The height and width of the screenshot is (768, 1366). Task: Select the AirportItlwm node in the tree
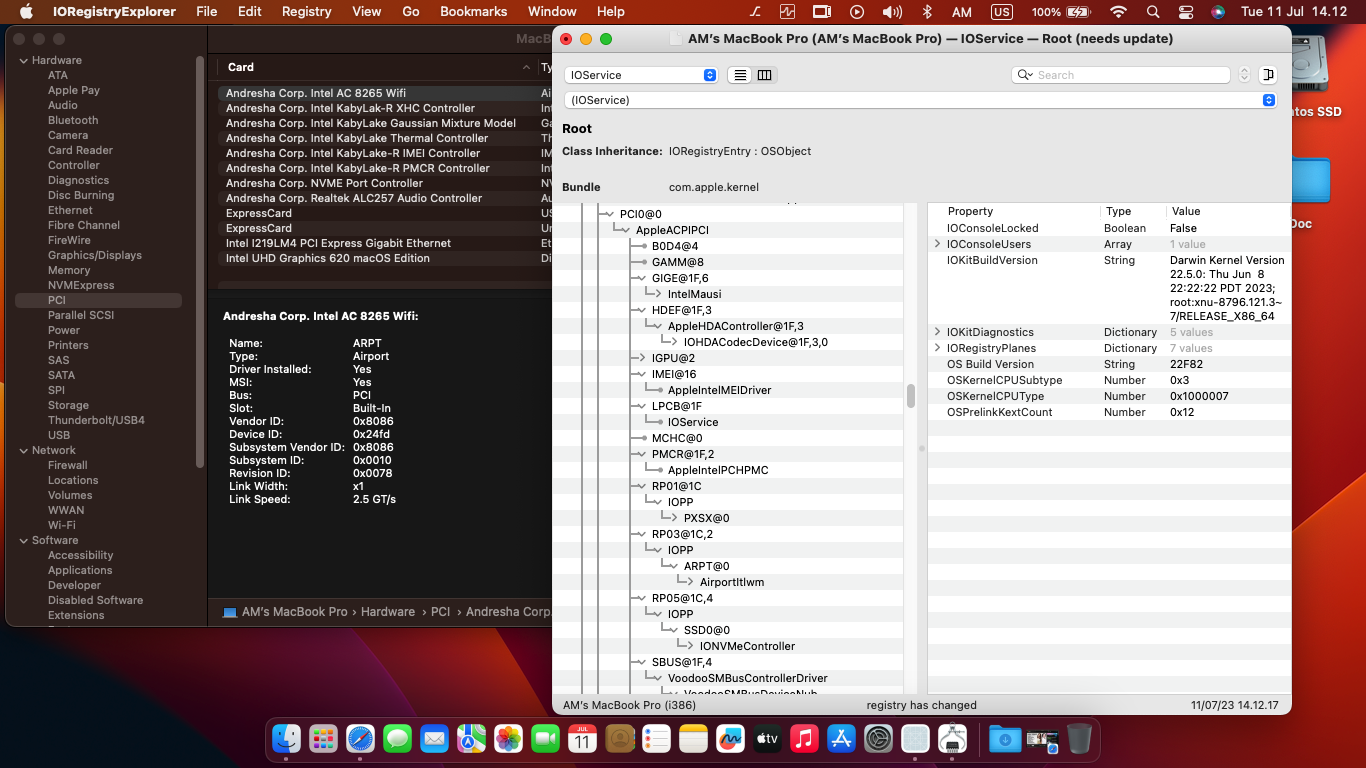click(732, 582)
